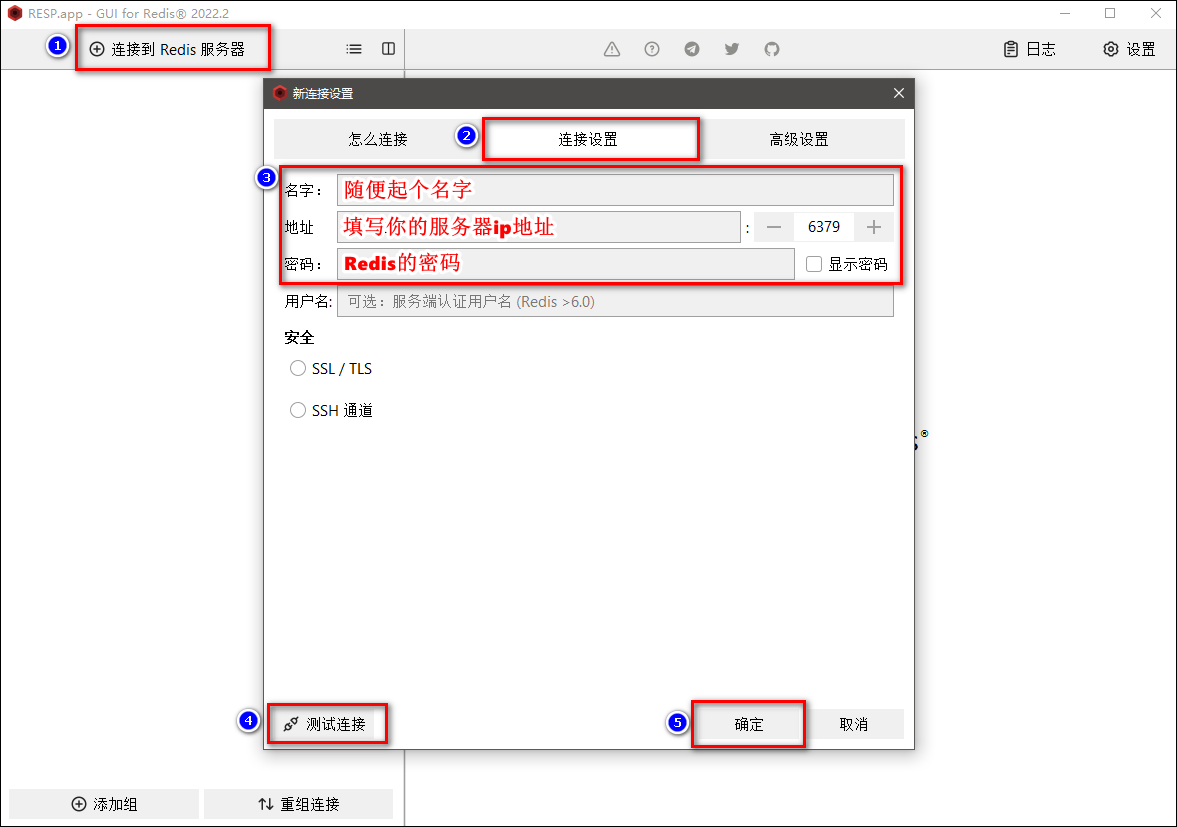Maximize the RESP.app window
1177x827 pixels.
click(1110, 14)
